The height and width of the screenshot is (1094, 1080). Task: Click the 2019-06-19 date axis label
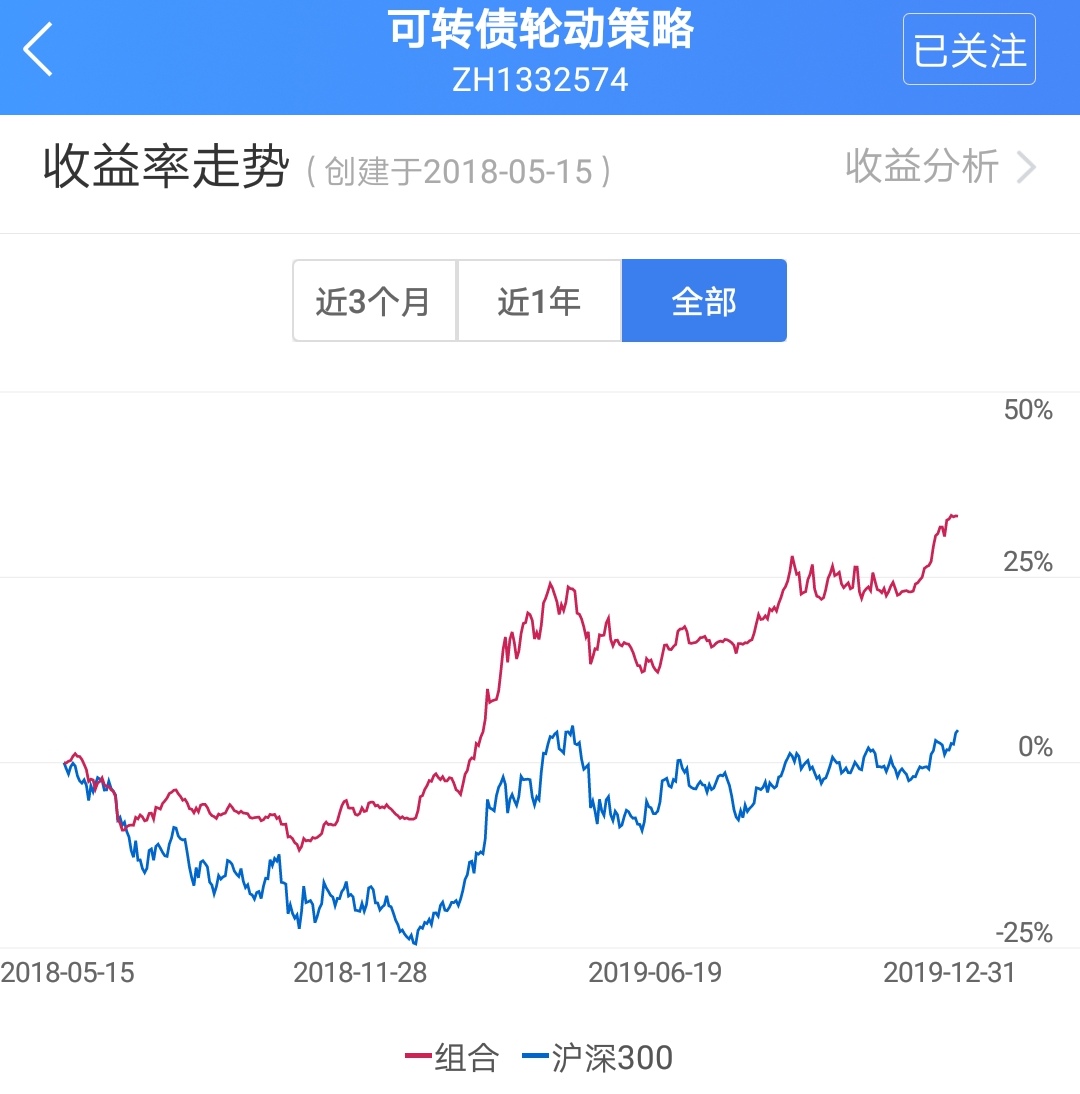click(x=655, y=972)
